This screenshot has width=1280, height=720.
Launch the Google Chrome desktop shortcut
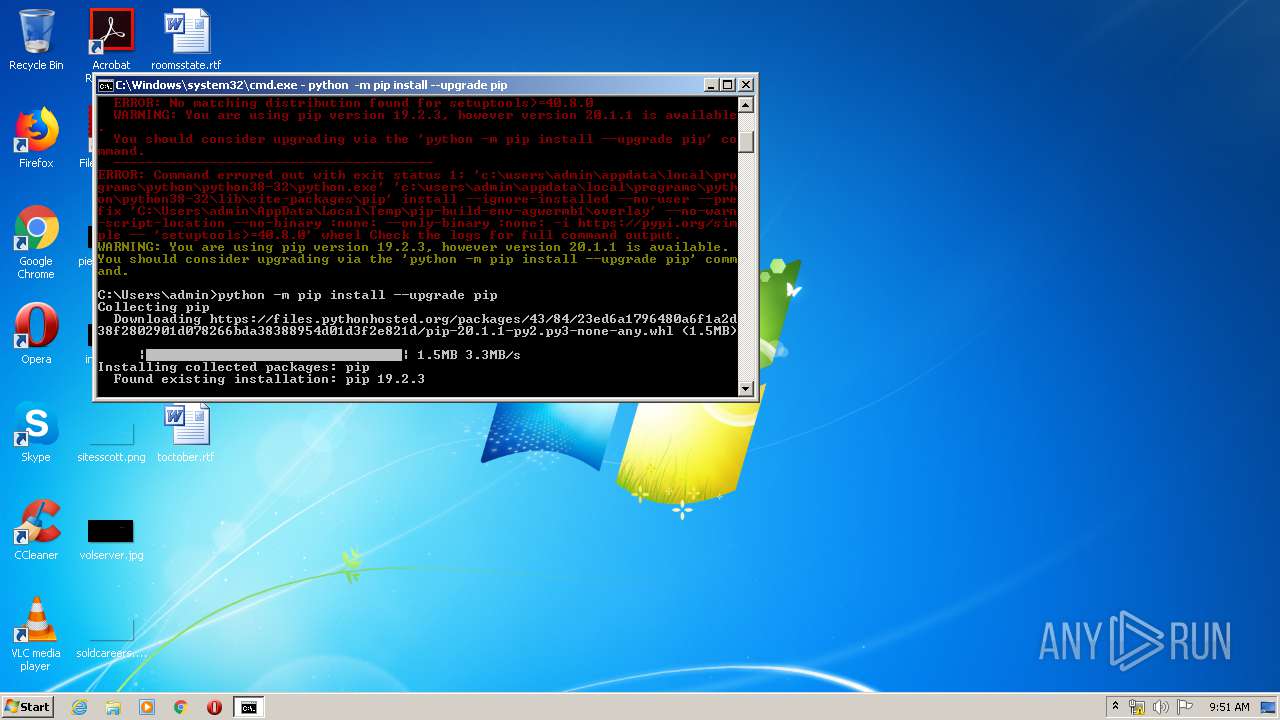36,243
